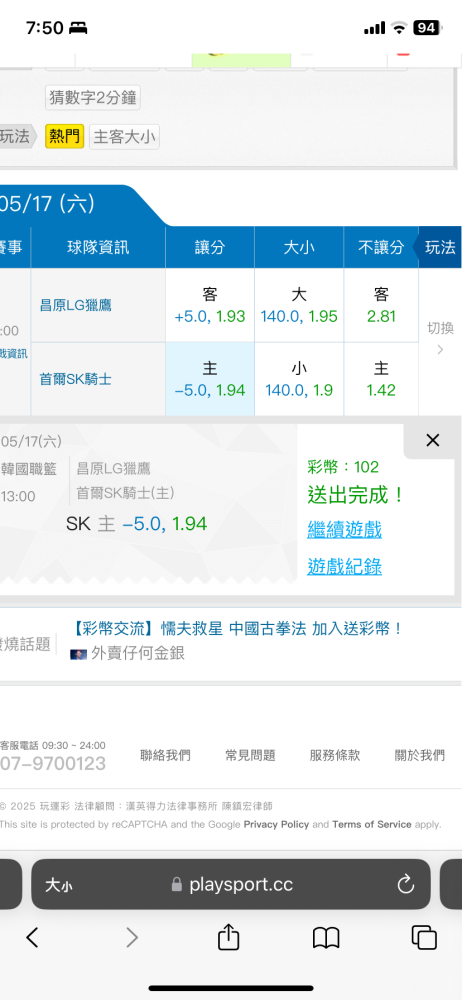Click the 遊戲紀錄 link
This screenshot has height=1000, width=462.
pyautogui.click(x=345, y=566)
